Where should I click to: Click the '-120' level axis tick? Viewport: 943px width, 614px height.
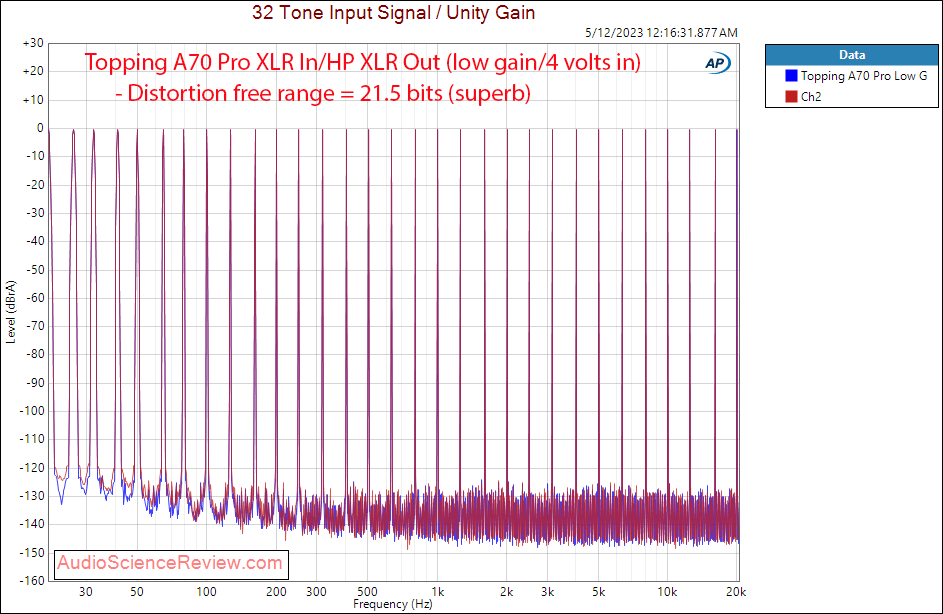pyautogui.click(x=32, y=467)
